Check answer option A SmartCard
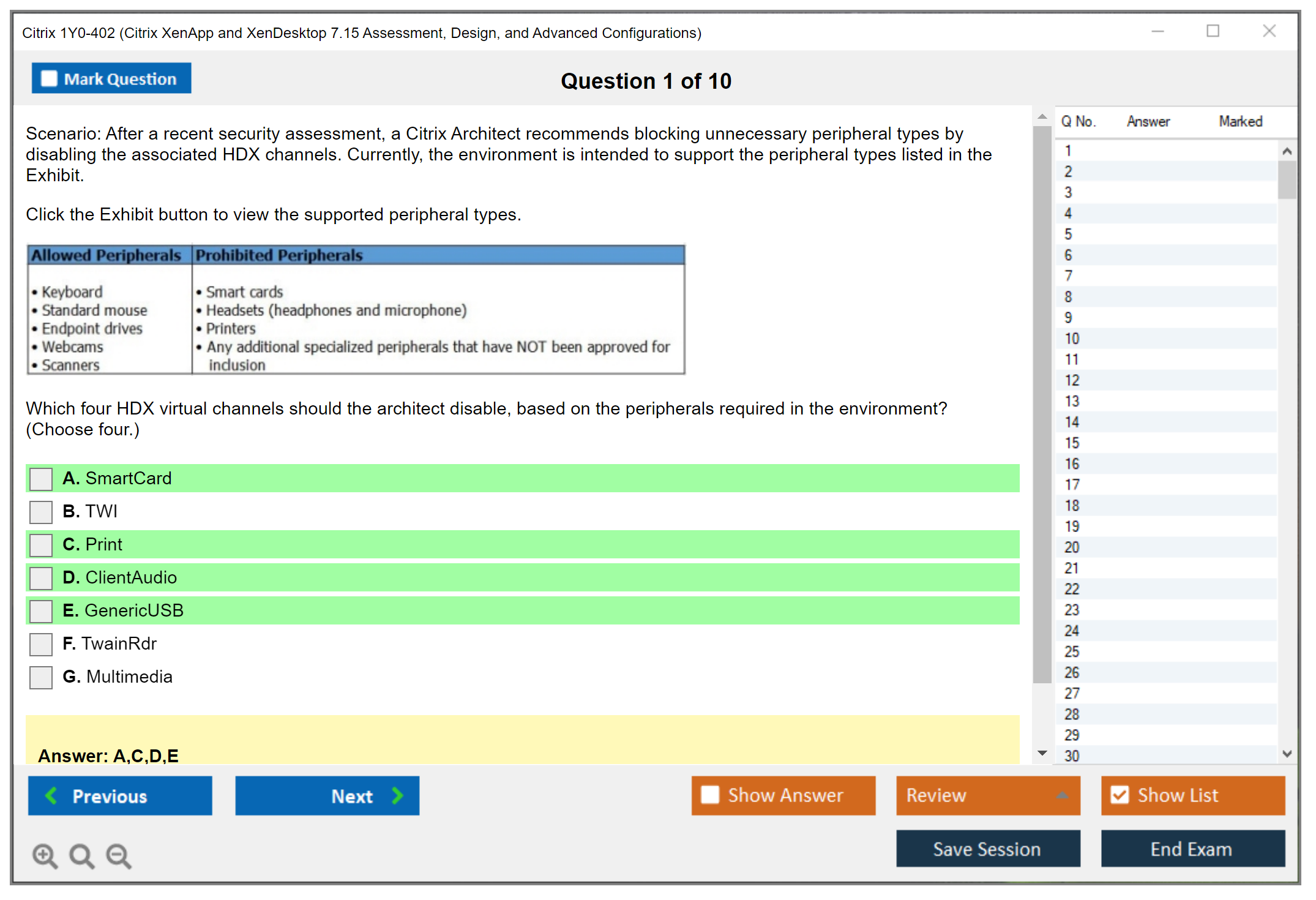Screen dimensions: 1316x900 (41, 479)
